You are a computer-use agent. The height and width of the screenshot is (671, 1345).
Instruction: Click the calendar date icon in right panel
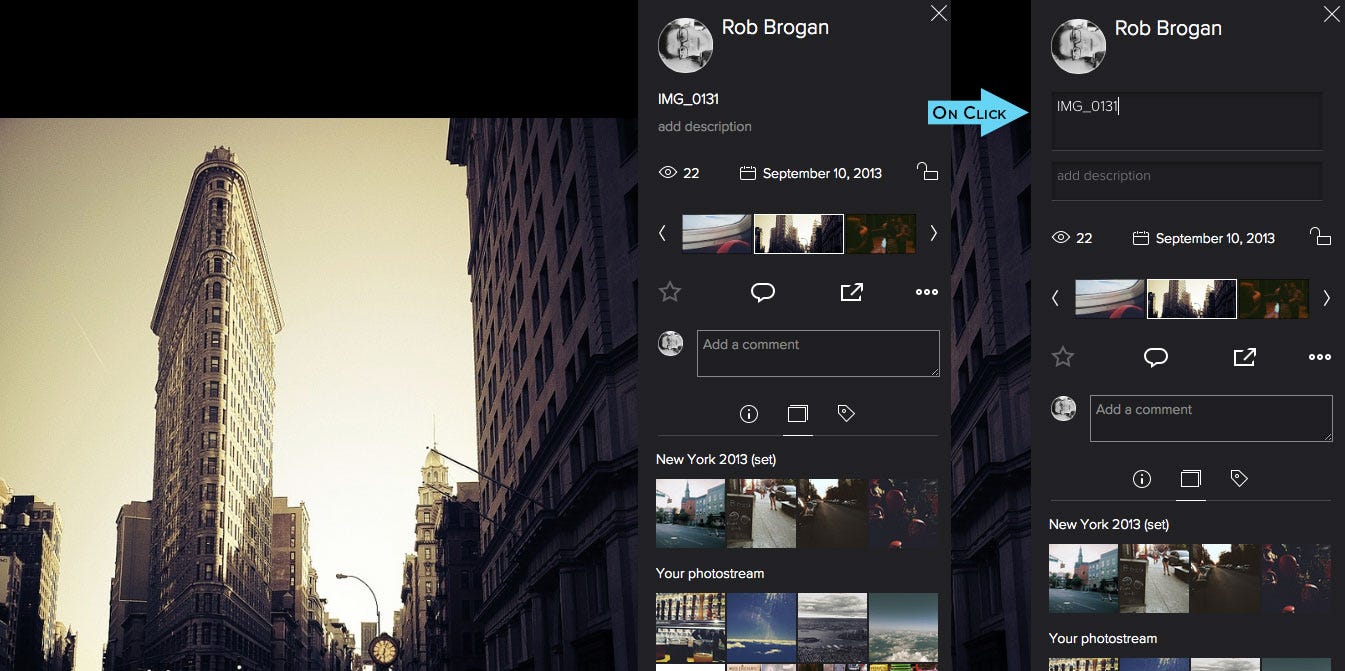(1140, 238)
